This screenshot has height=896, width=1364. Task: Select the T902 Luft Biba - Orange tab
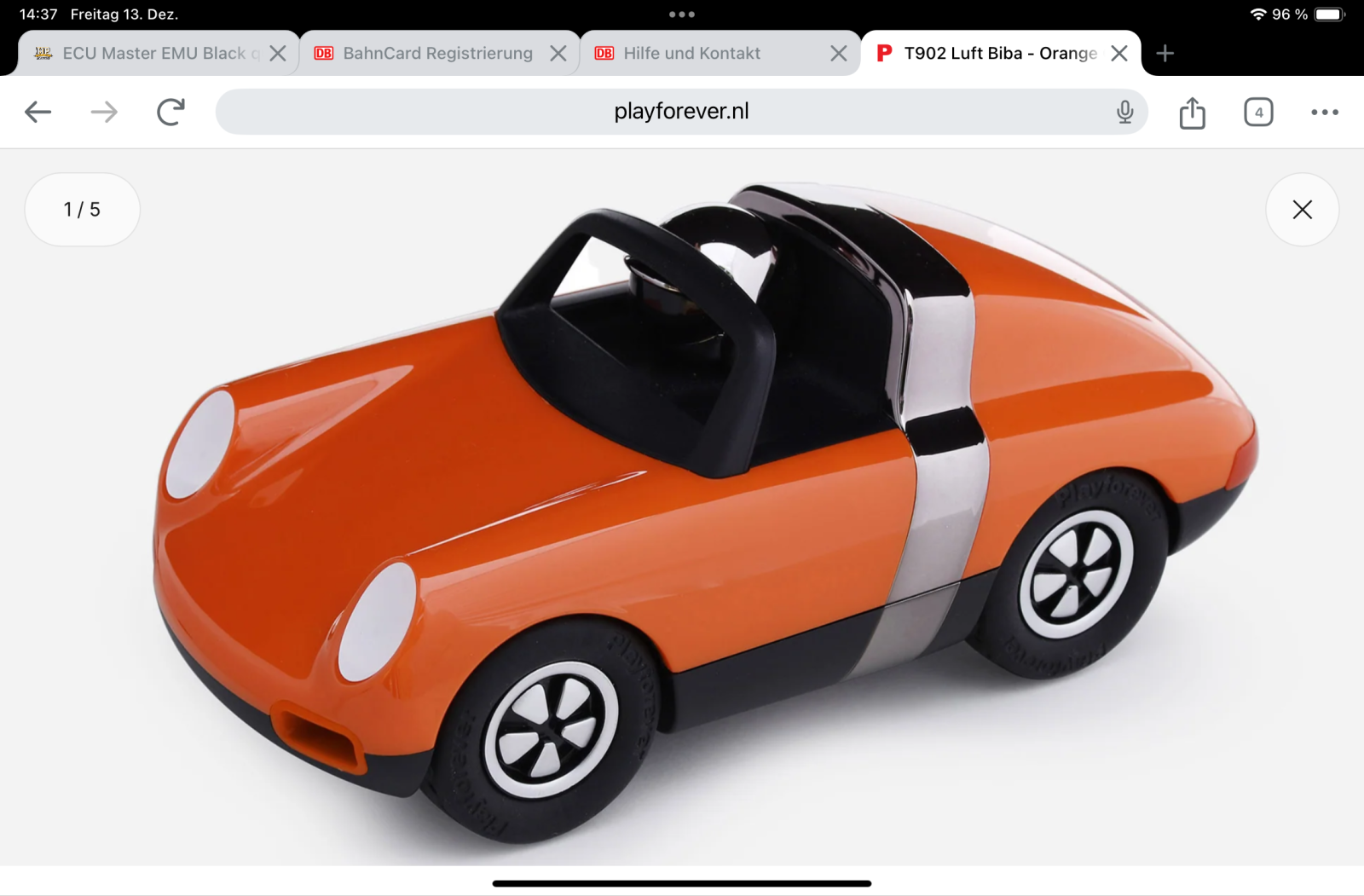[1001, 54]
